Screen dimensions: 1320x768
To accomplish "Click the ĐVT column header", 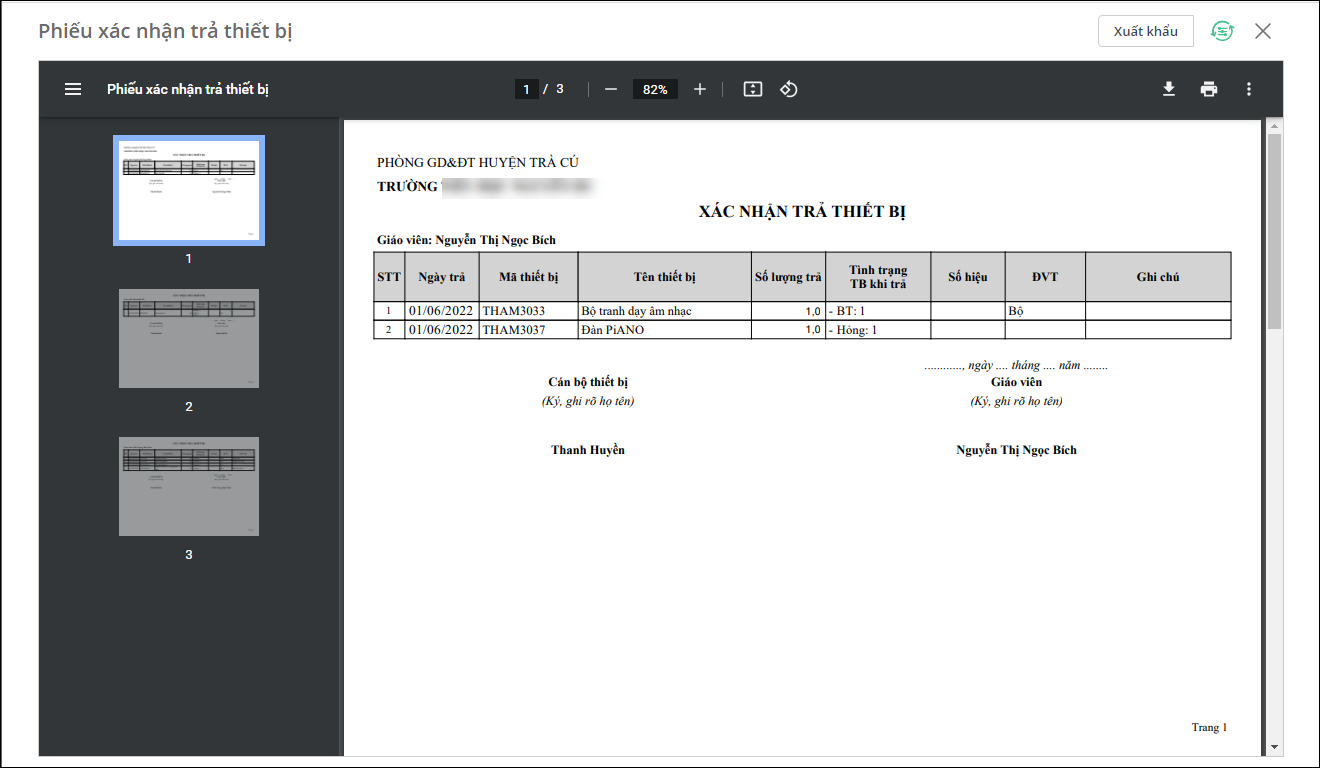I will tap(1045, 277).
